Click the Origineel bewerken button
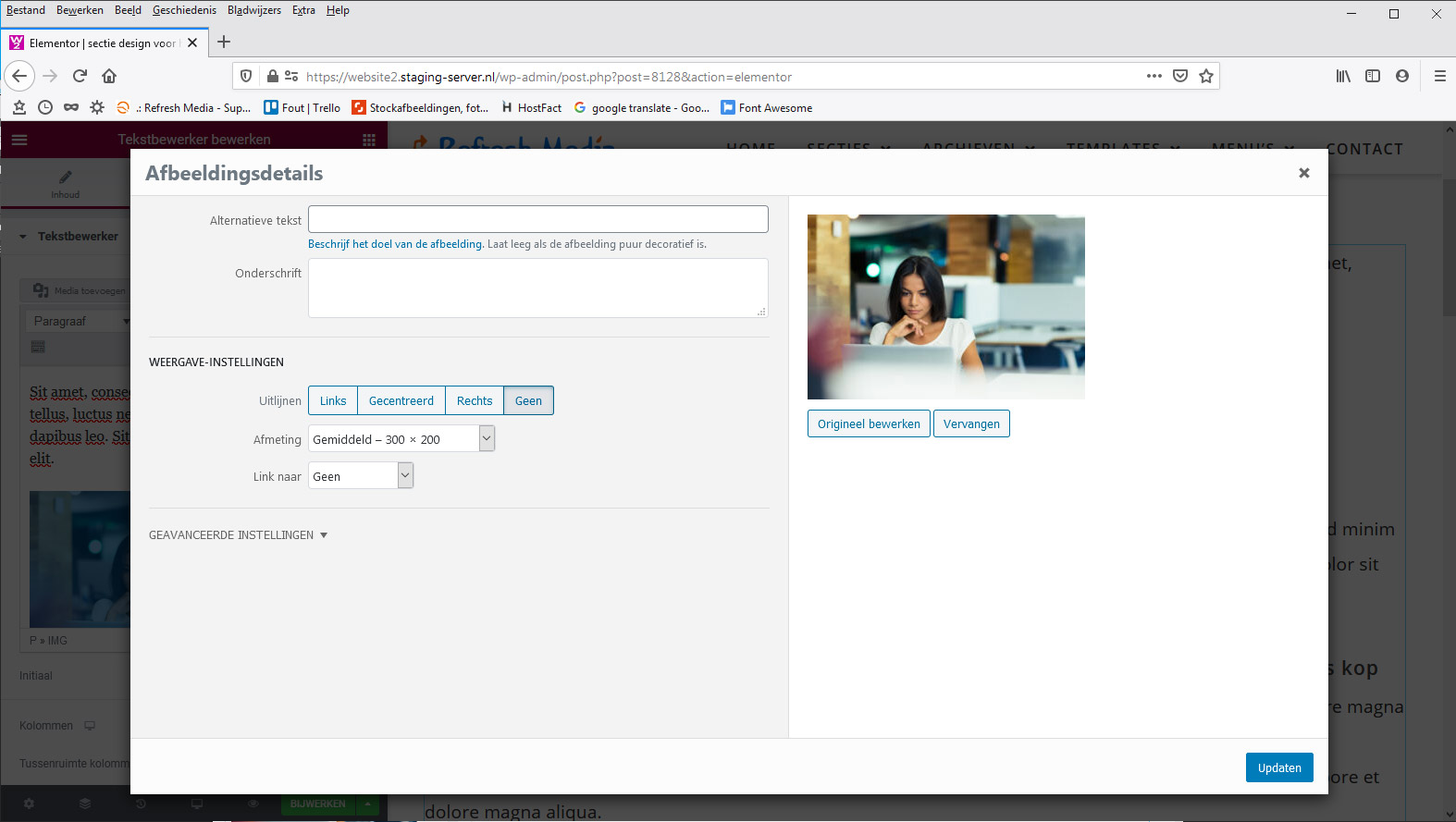1456x822 pixels. [x=868, y=423]
